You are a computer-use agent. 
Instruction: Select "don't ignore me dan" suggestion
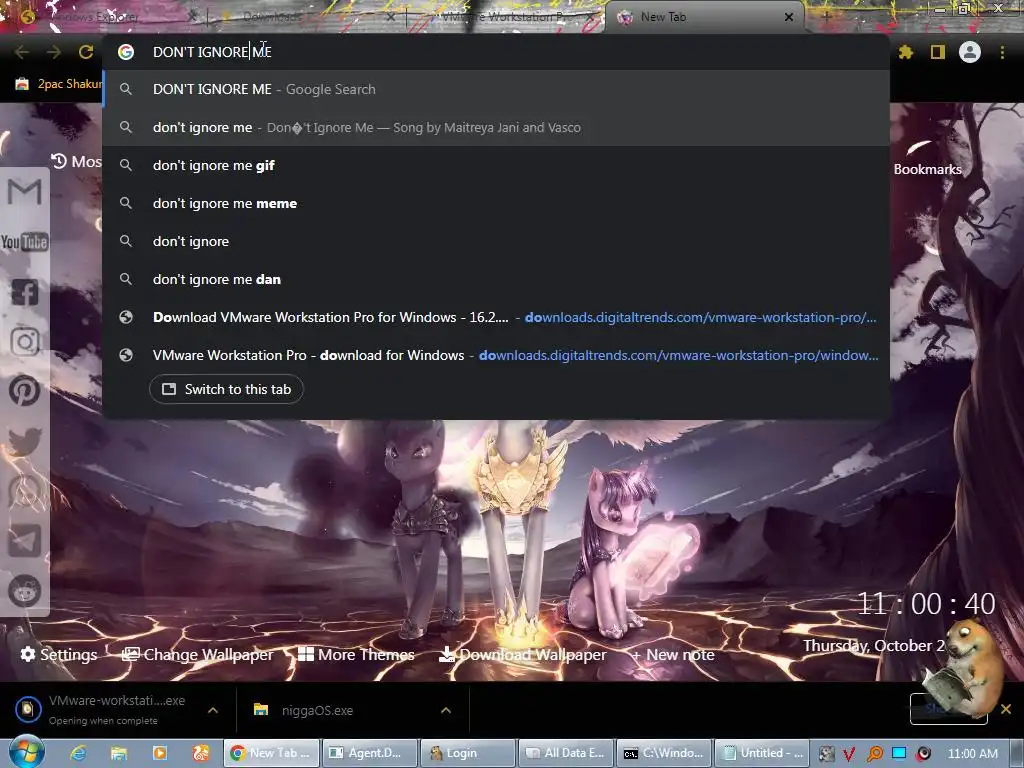(496, 279)
